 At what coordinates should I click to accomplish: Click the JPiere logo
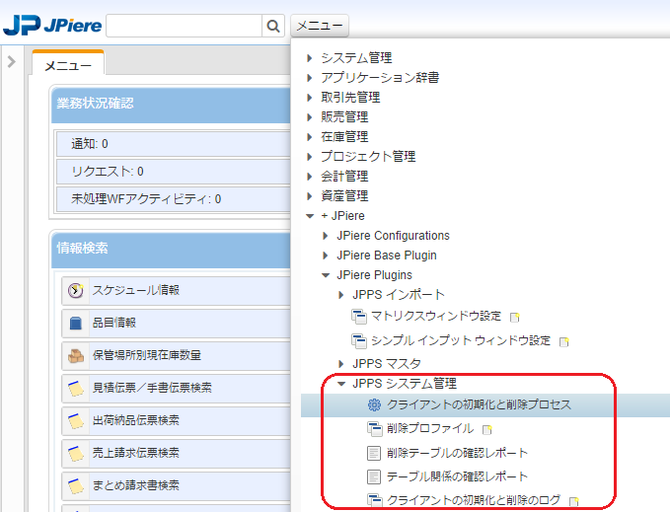52,26
